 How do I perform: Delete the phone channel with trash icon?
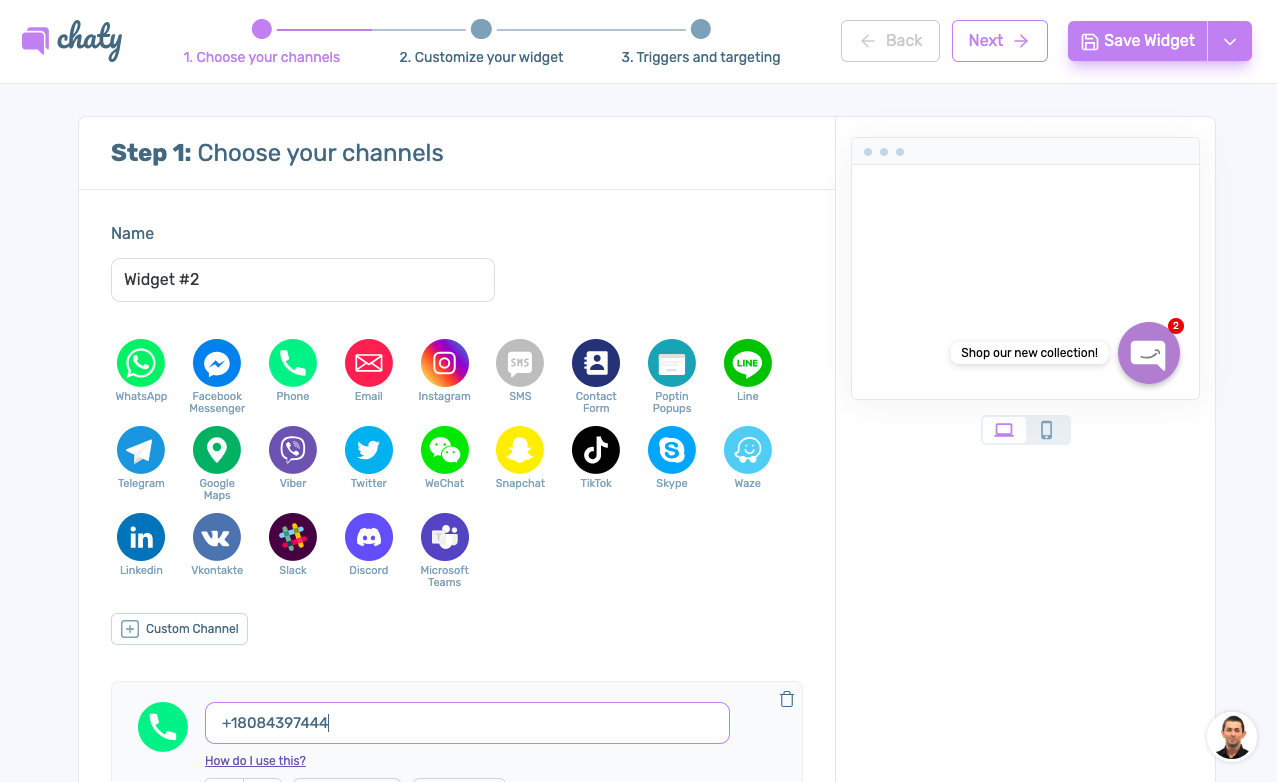[787, 699]
